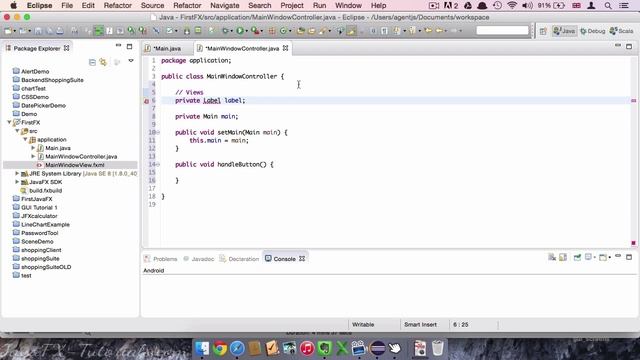Click the Android Virtual Device Manager icon
The height and width of the screenshot is (360, 640).
click(x=198, y=31)
